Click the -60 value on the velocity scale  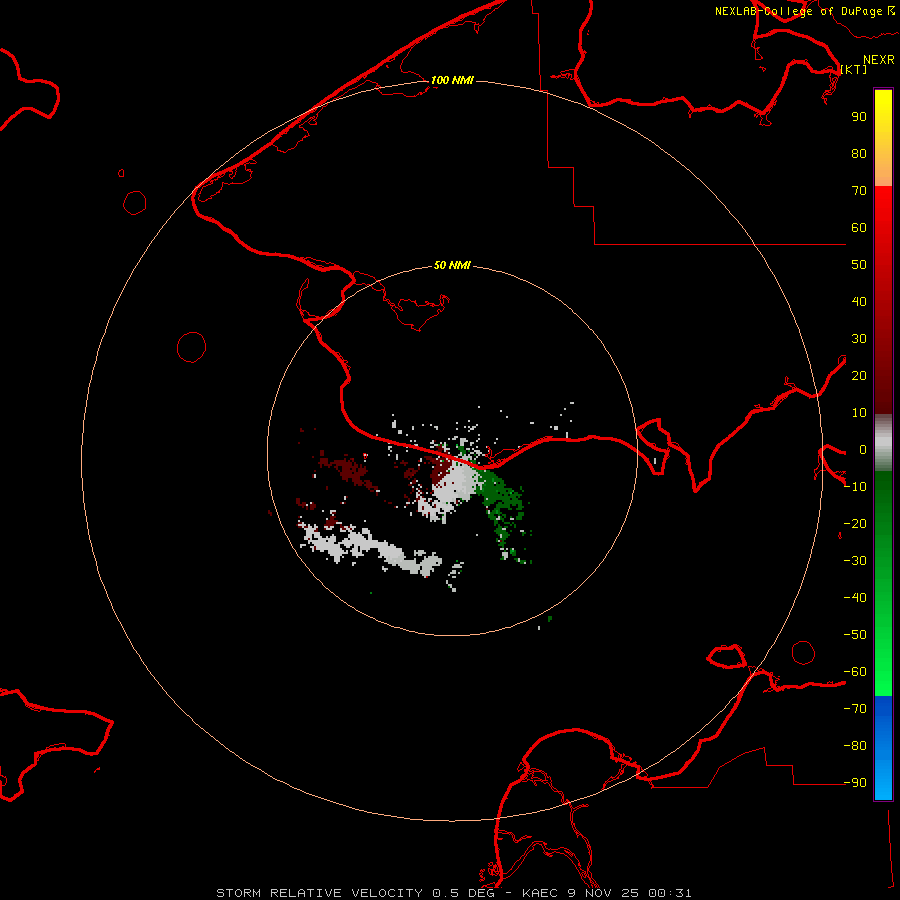coord(855,672)
